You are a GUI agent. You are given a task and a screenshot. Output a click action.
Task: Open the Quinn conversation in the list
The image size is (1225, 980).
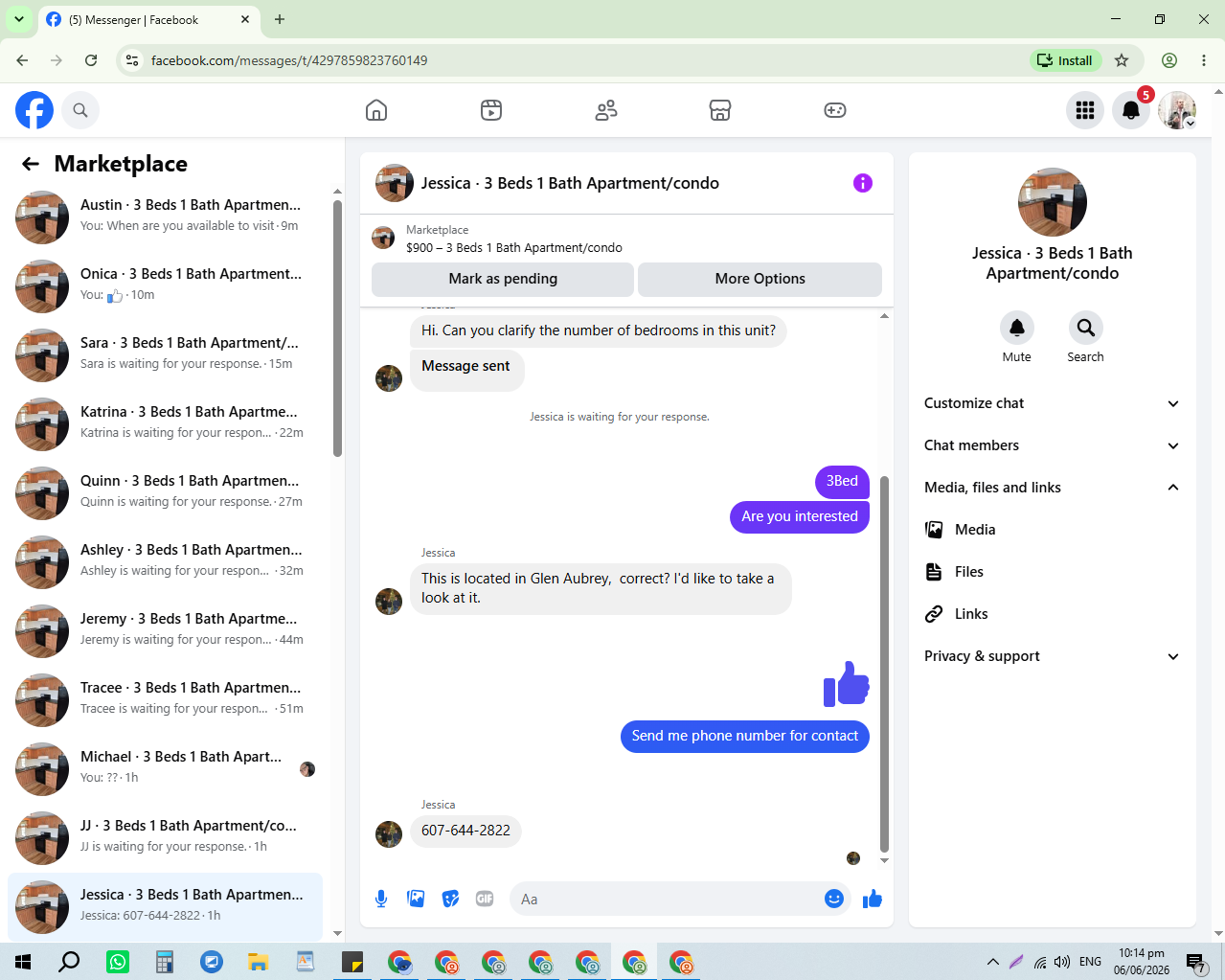pyautogui.click(x=165, y=493)
